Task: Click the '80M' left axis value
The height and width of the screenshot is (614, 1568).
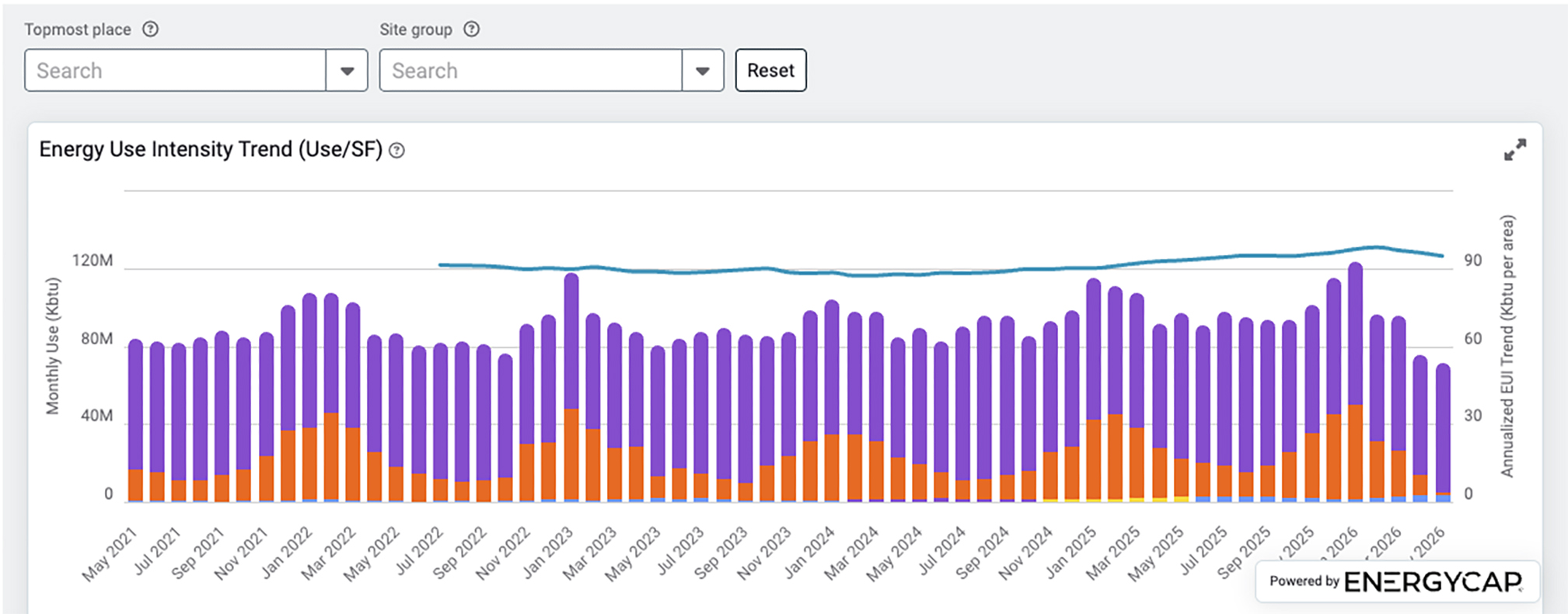Action: click(x=96, y=339)
